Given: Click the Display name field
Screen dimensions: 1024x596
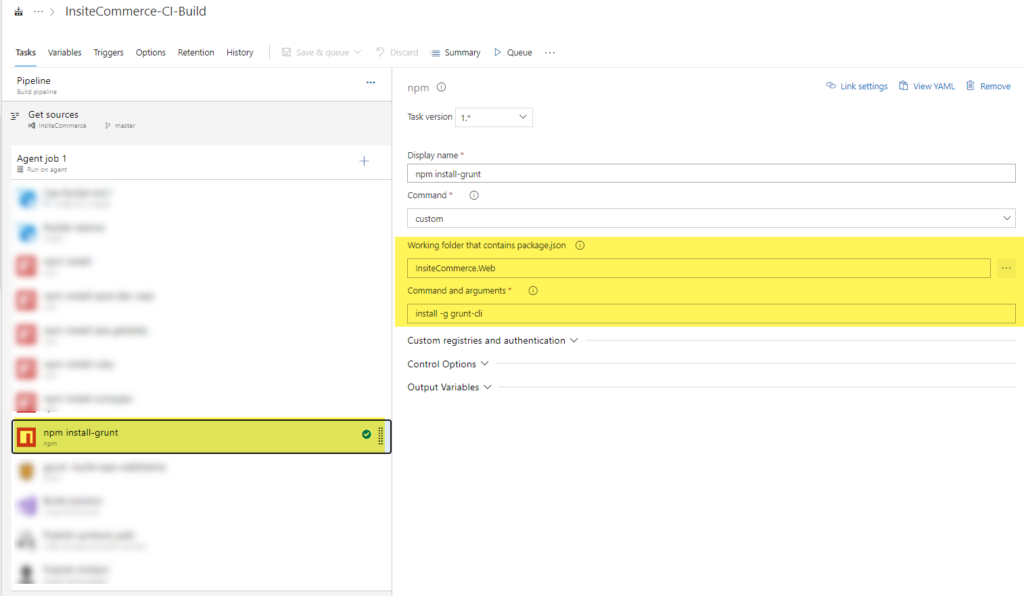Looking at the screenshot, I should 711,174.
